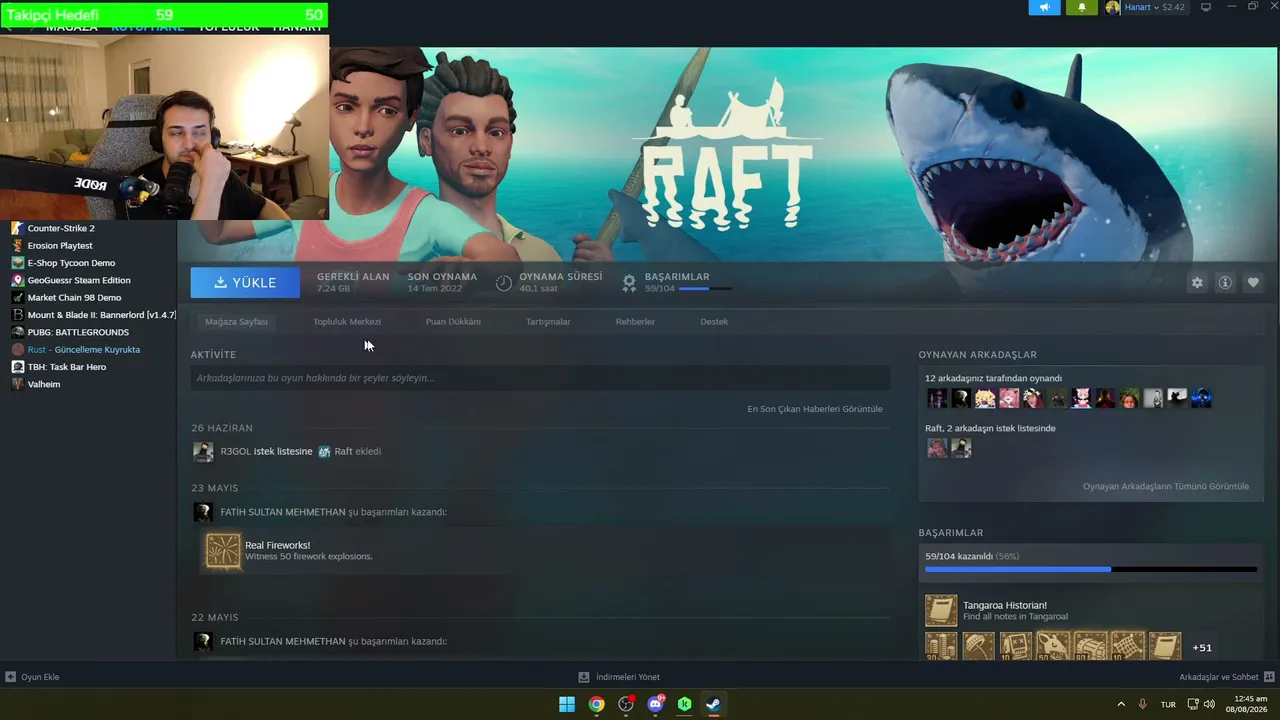
Task: Click the microphone icon in system tray
Action: (x=1142, y=705)
